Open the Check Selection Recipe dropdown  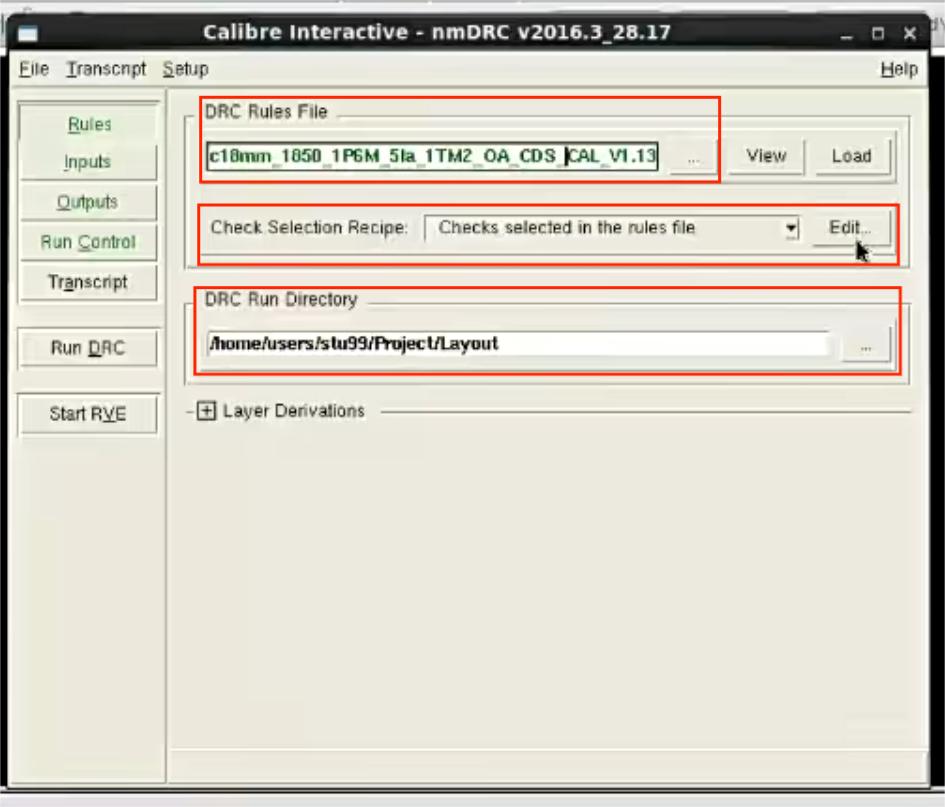coord(612,228)
